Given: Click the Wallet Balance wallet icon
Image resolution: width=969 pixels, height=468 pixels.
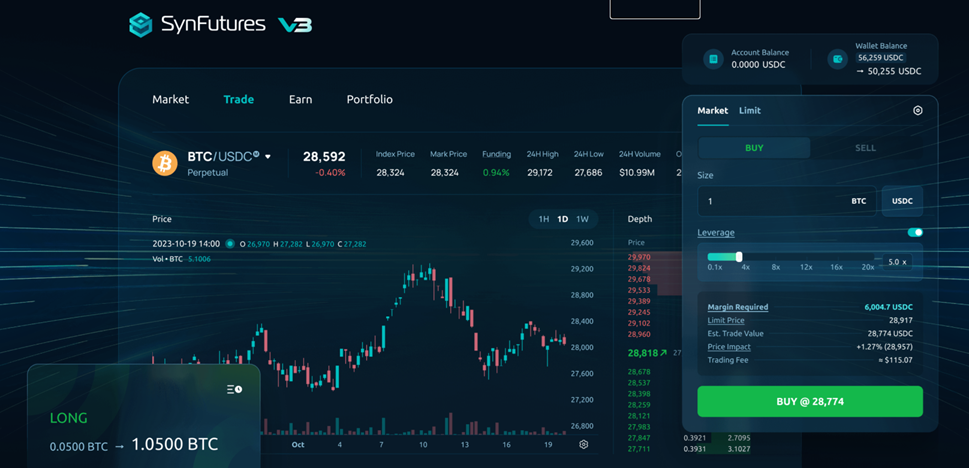Looking at the screenshot, I should [838, 59].
